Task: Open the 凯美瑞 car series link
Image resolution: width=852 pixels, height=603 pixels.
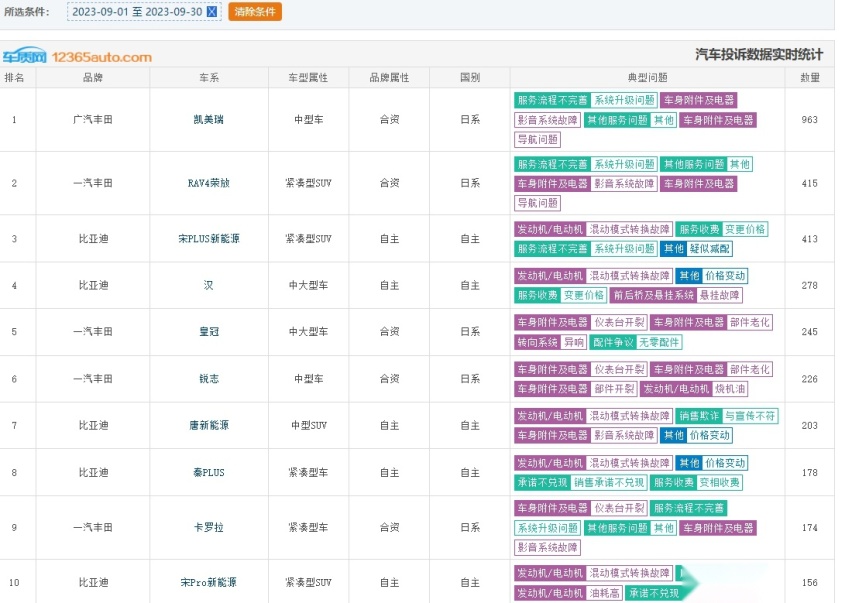Action: 209,120
